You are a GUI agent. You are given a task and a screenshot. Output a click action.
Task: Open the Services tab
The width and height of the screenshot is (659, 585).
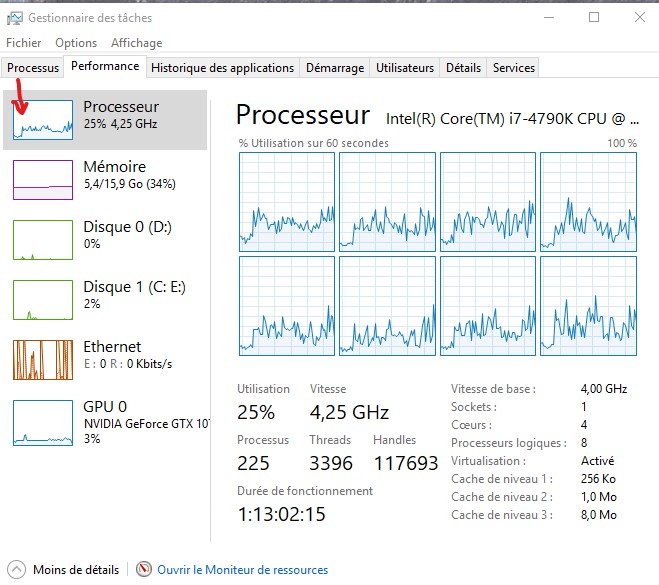[x=514, y=68]
